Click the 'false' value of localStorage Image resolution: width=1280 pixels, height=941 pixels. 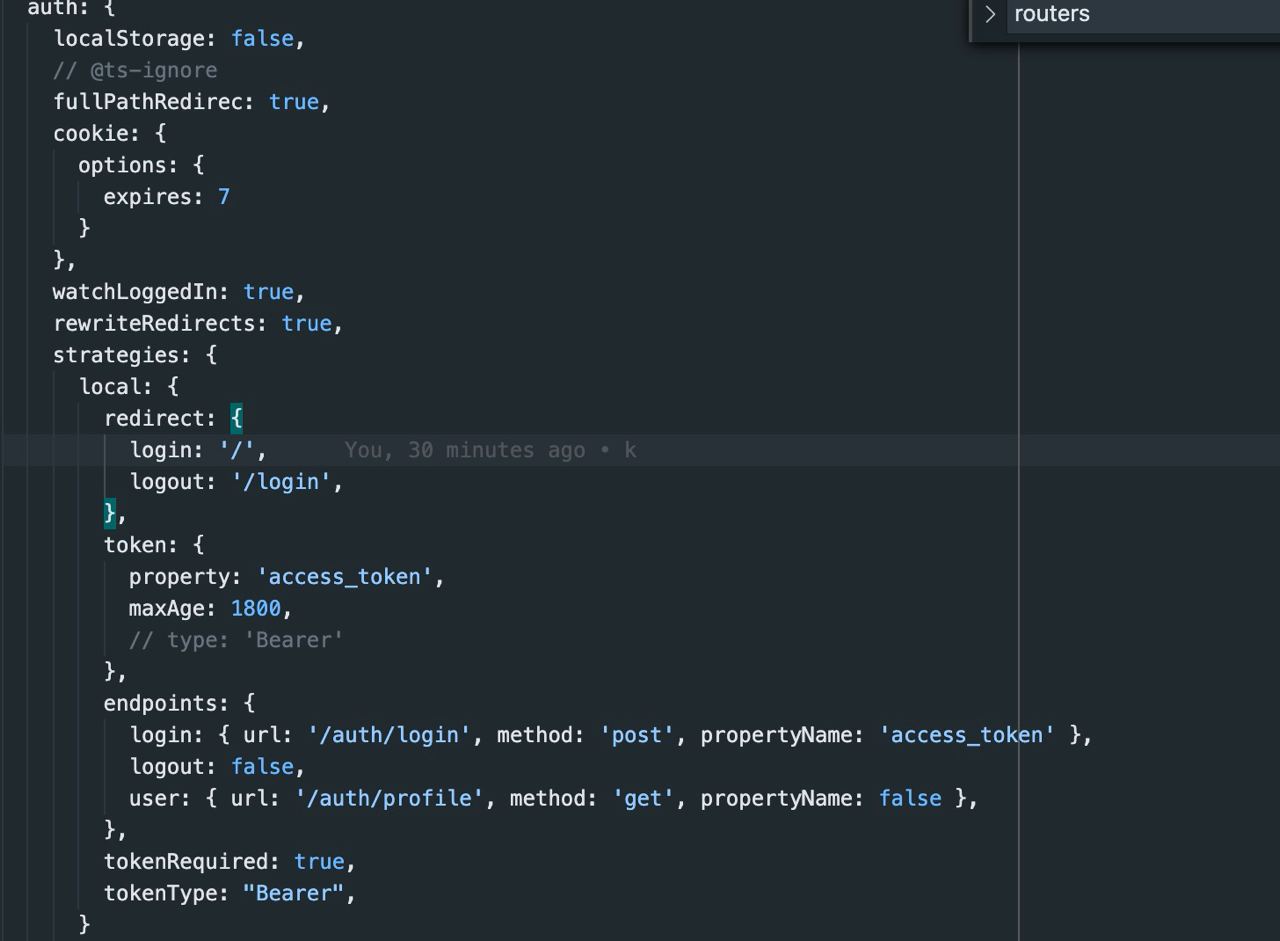point(262,39)
